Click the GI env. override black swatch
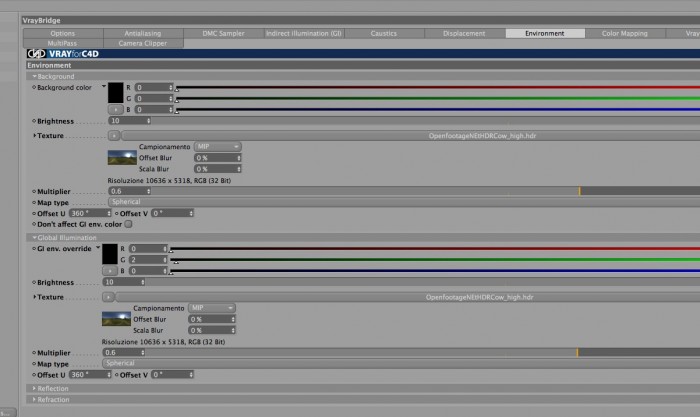Viewport: 700px width, 417px height. click(x=110, y=254)
